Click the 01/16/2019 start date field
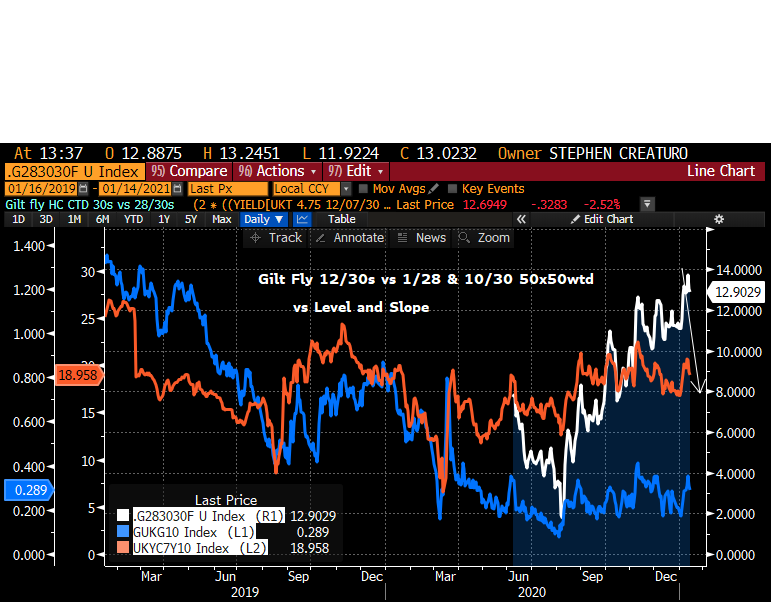 click(x=41, y=189)
